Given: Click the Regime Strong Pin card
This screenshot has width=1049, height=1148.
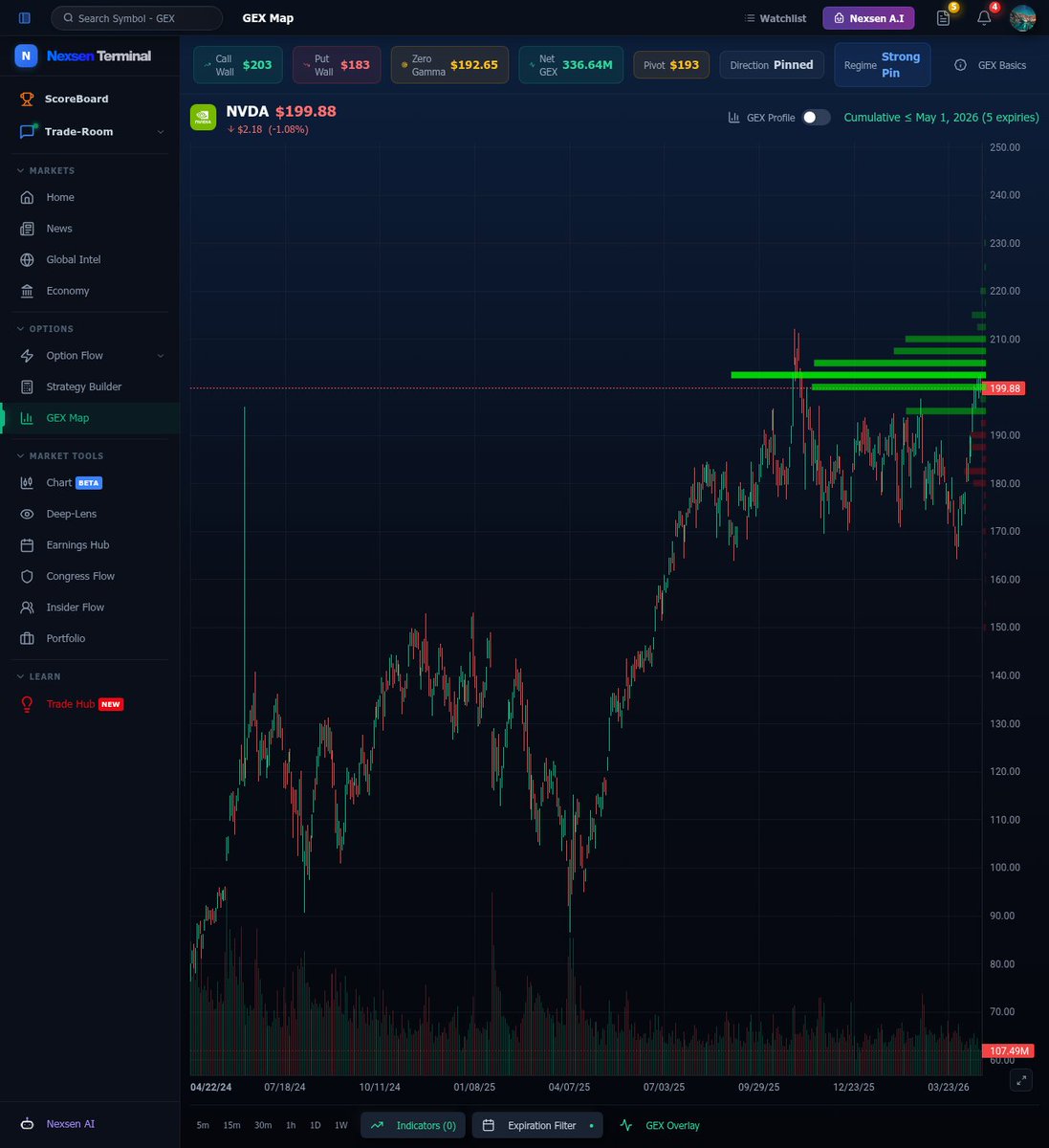Looking at the screenshot, I should tap(883, 65).
